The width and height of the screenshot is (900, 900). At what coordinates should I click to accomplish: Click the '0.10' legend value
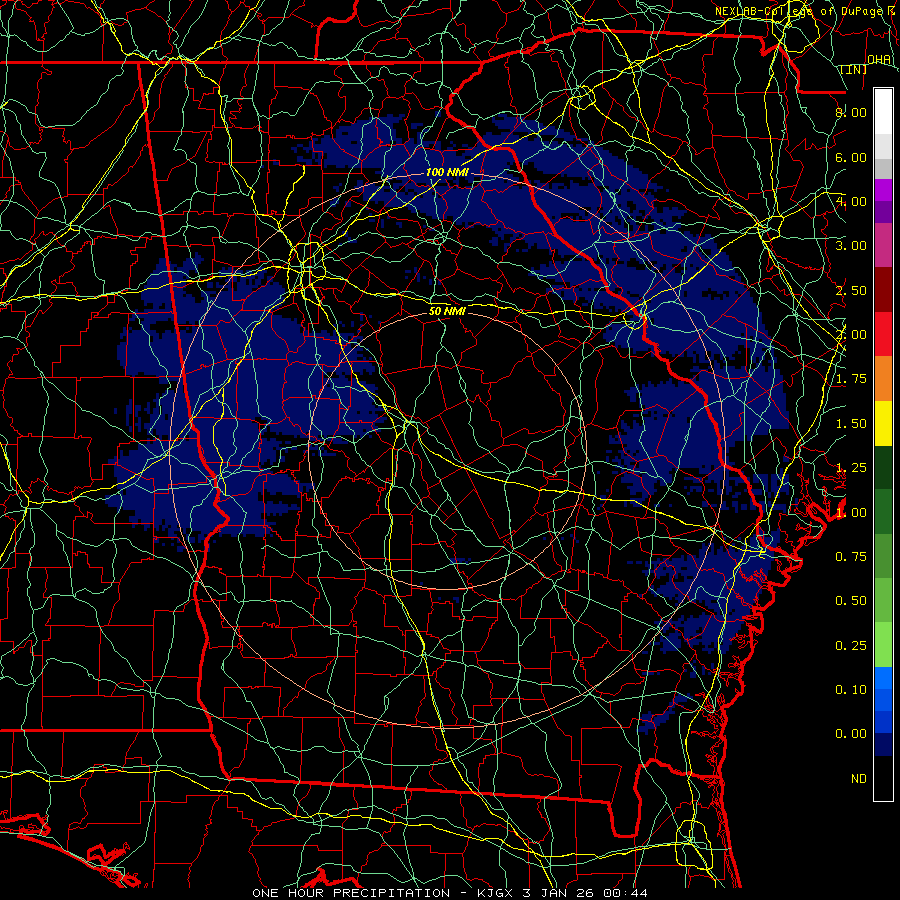851,690
